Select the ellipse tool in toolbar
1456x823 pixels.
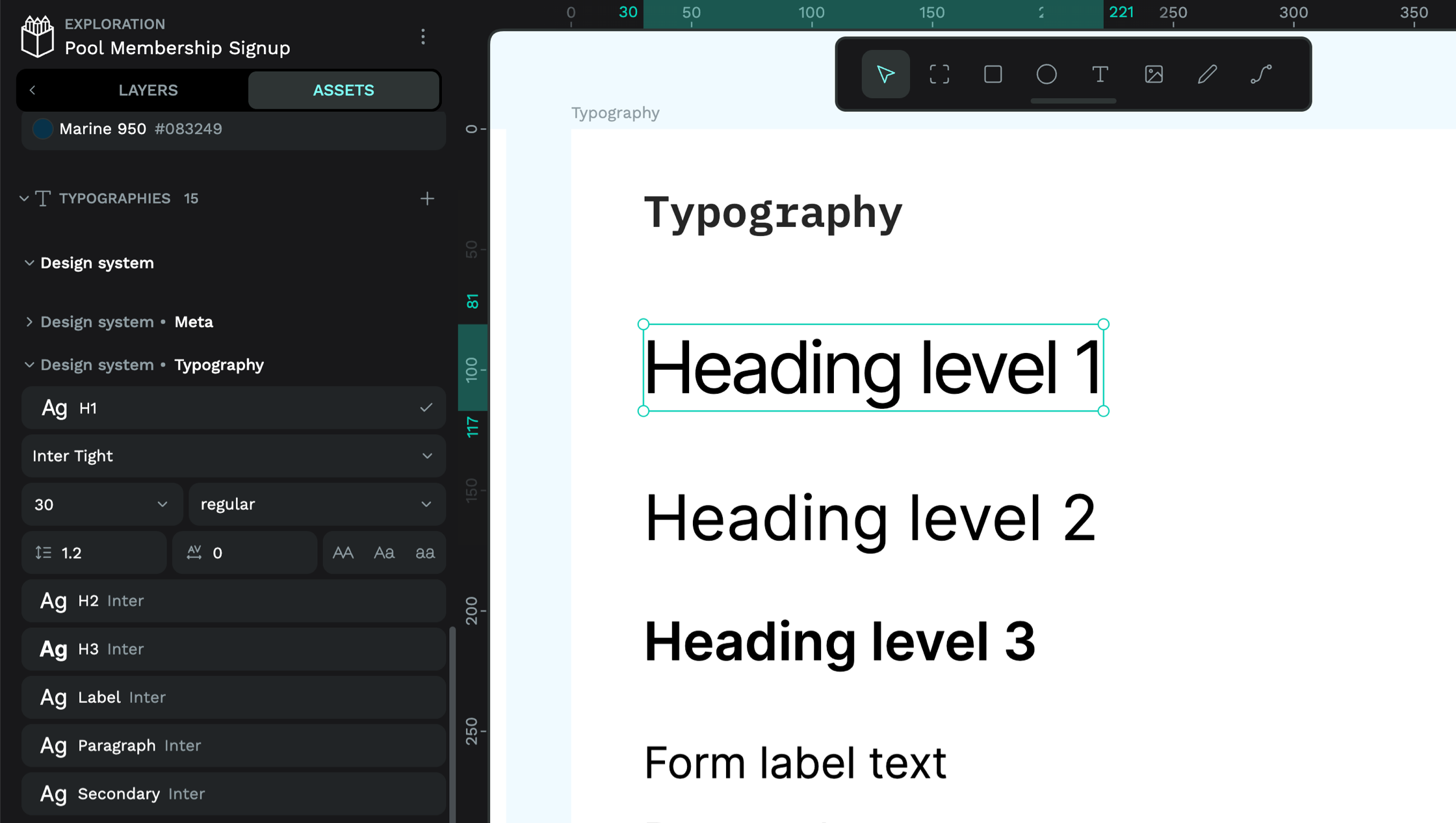point(1047,74)
